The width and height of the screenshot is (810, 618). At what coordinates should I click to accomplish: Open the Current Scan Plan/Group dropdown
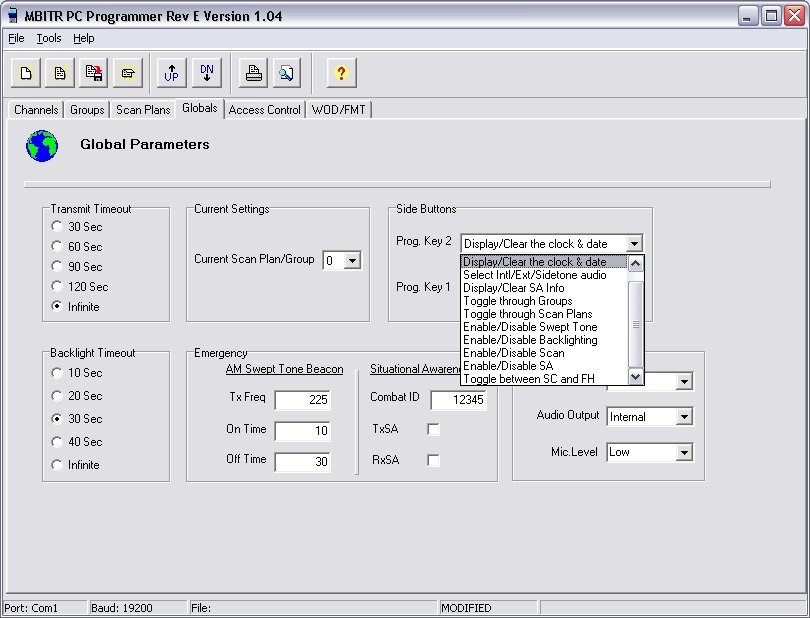tap(351, 261)
